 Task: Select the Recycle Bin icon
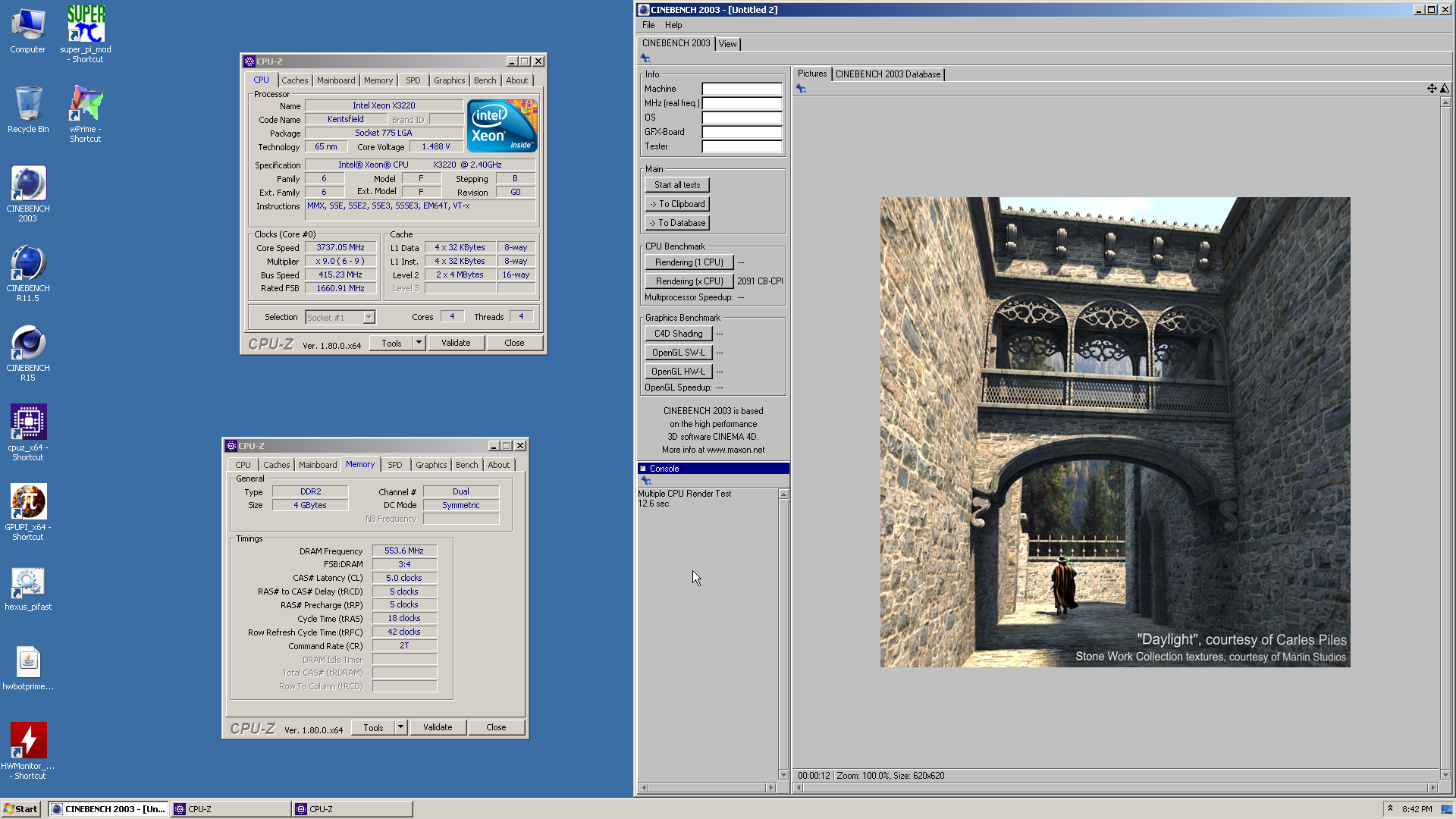28,110
